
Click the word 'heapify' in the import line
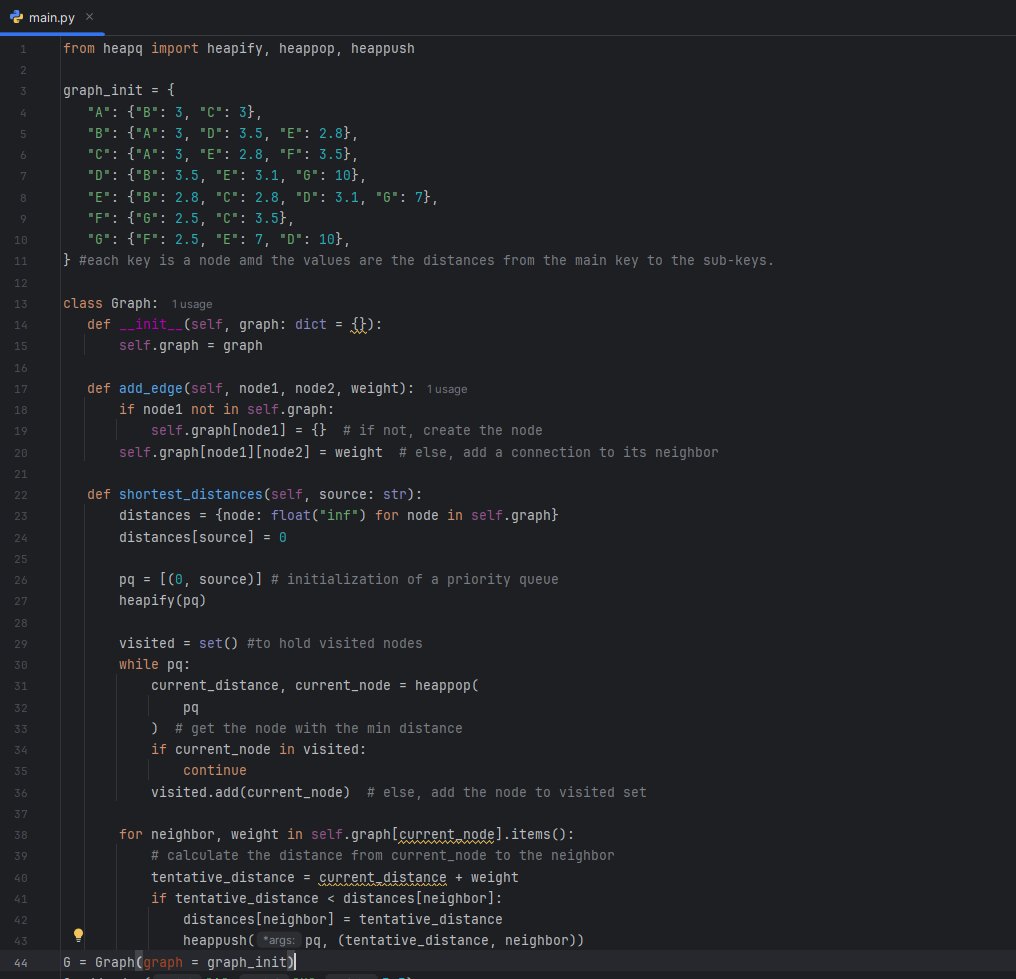pos(235,49)
